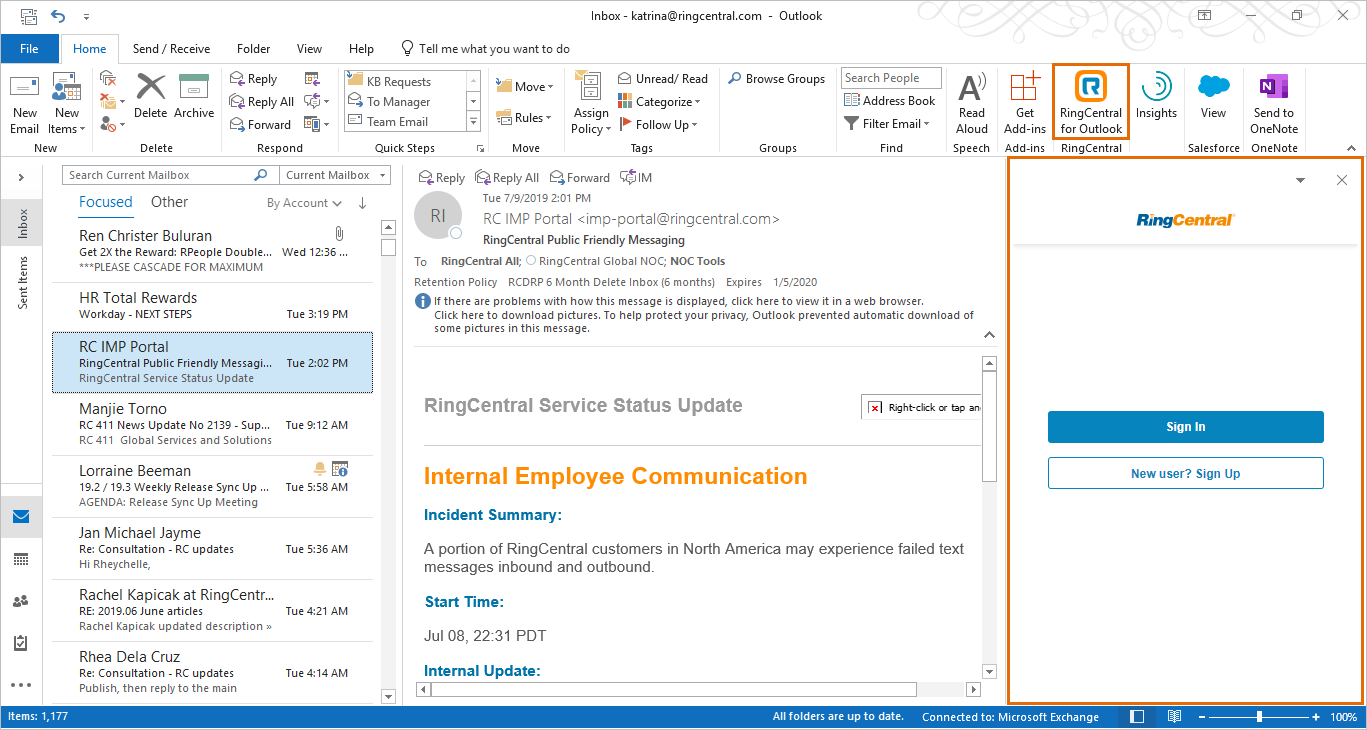Archive the selected email
The width and height of the screenshot is (1367, 730).
coord(194,98)
